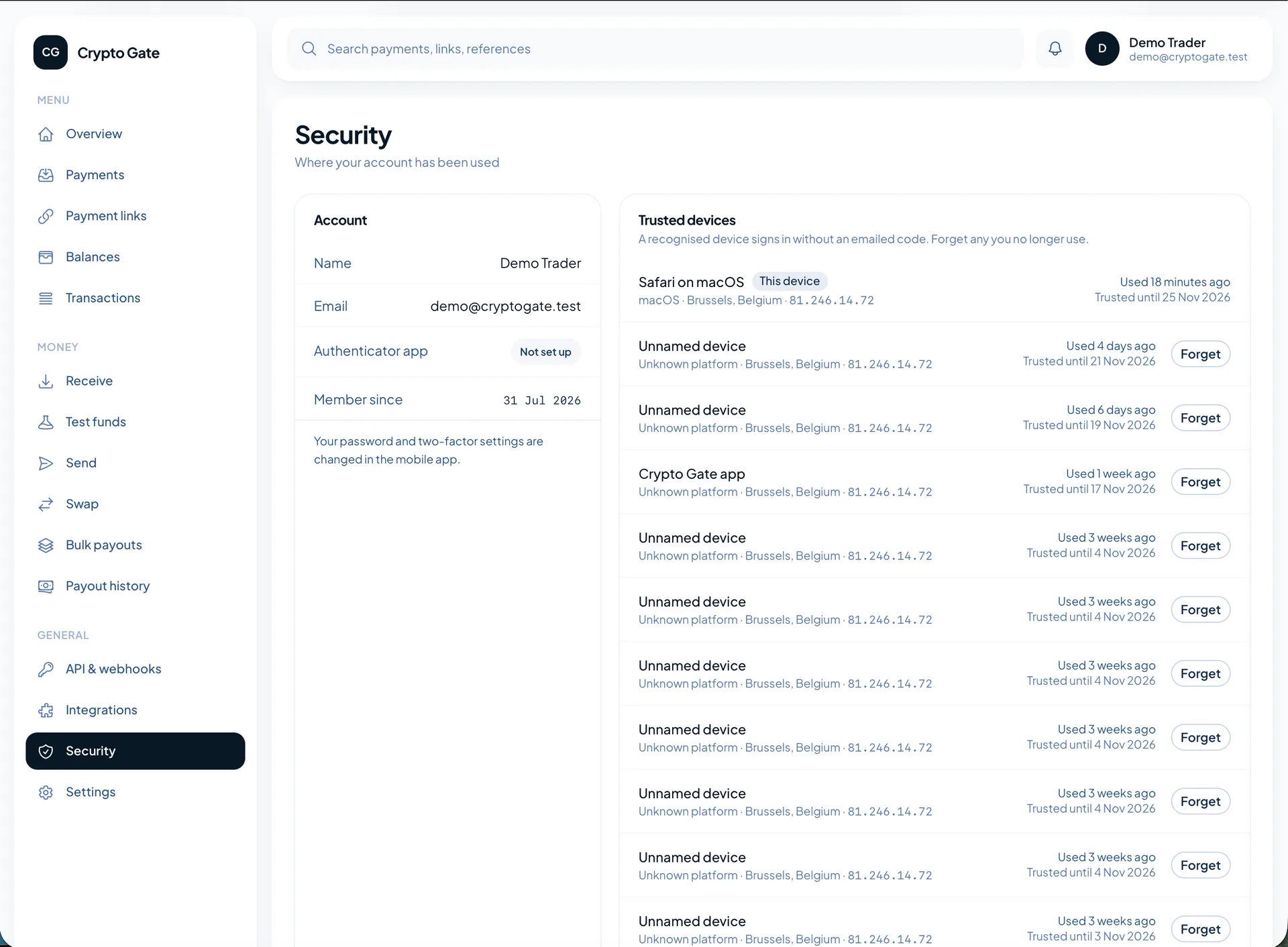Image resolution: width=1288 pixels, height=947 pixels.
Task: Forget device trusted until 3 Nov 2026
Action: coord(1200,930)
